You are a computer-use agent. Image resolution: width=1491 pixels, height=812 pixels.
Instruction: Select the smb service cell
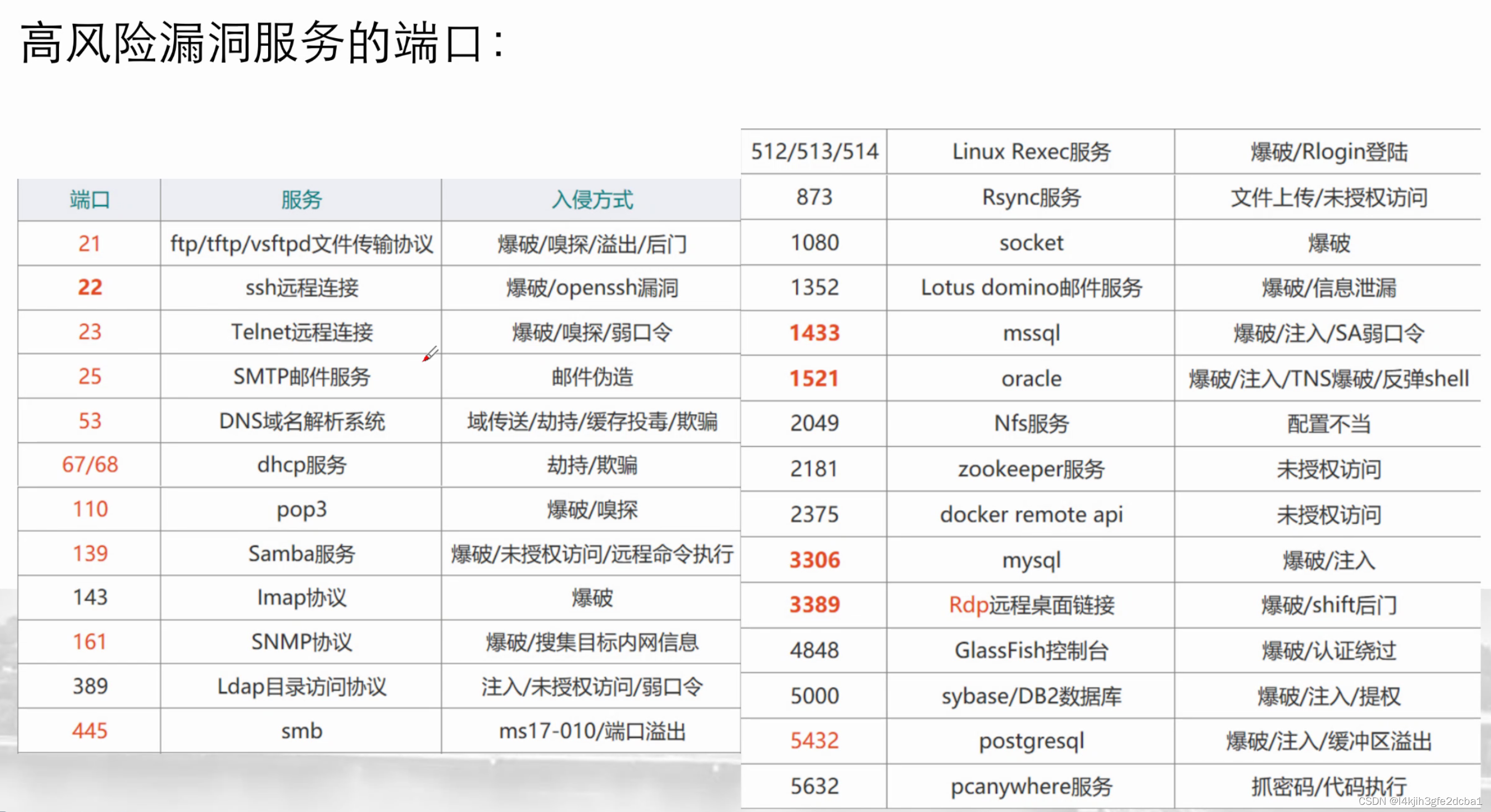click(301, 731)
